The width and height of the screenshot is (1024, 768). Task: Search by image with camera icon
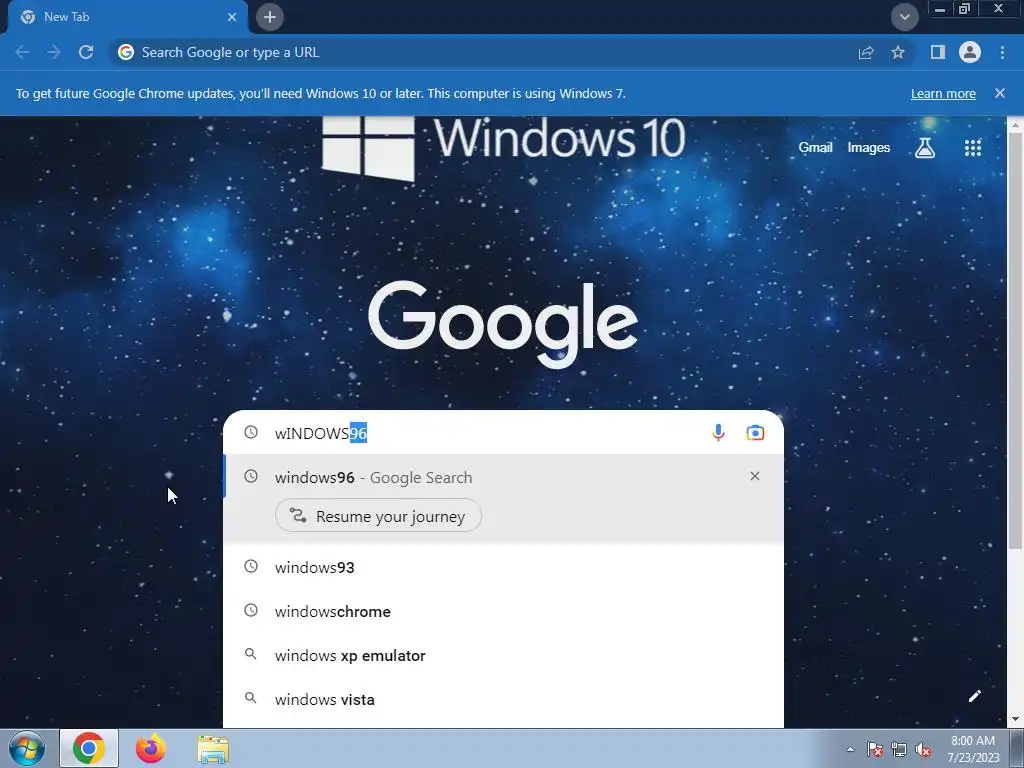755,432
